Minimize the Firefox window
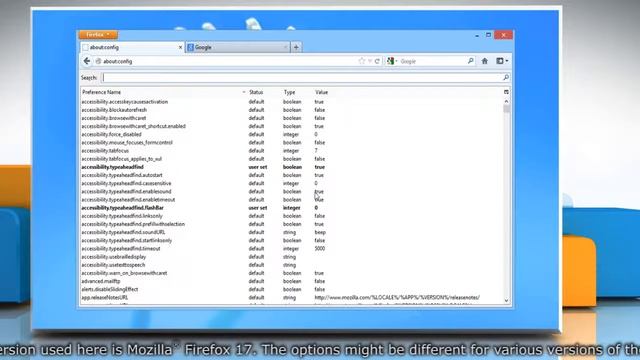The image size is (640, 360). point(477,36)
